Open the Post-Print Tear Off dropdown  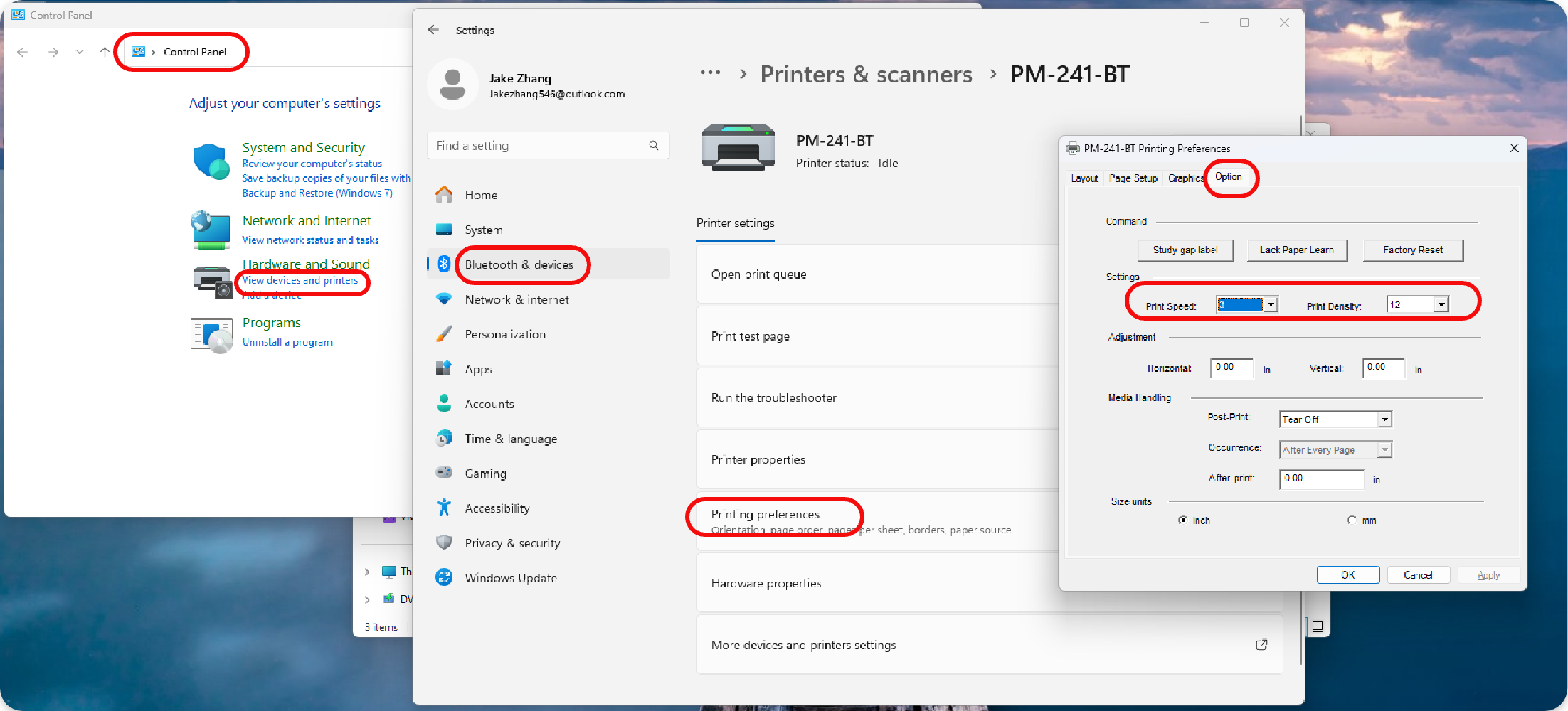coord(1384,419)
